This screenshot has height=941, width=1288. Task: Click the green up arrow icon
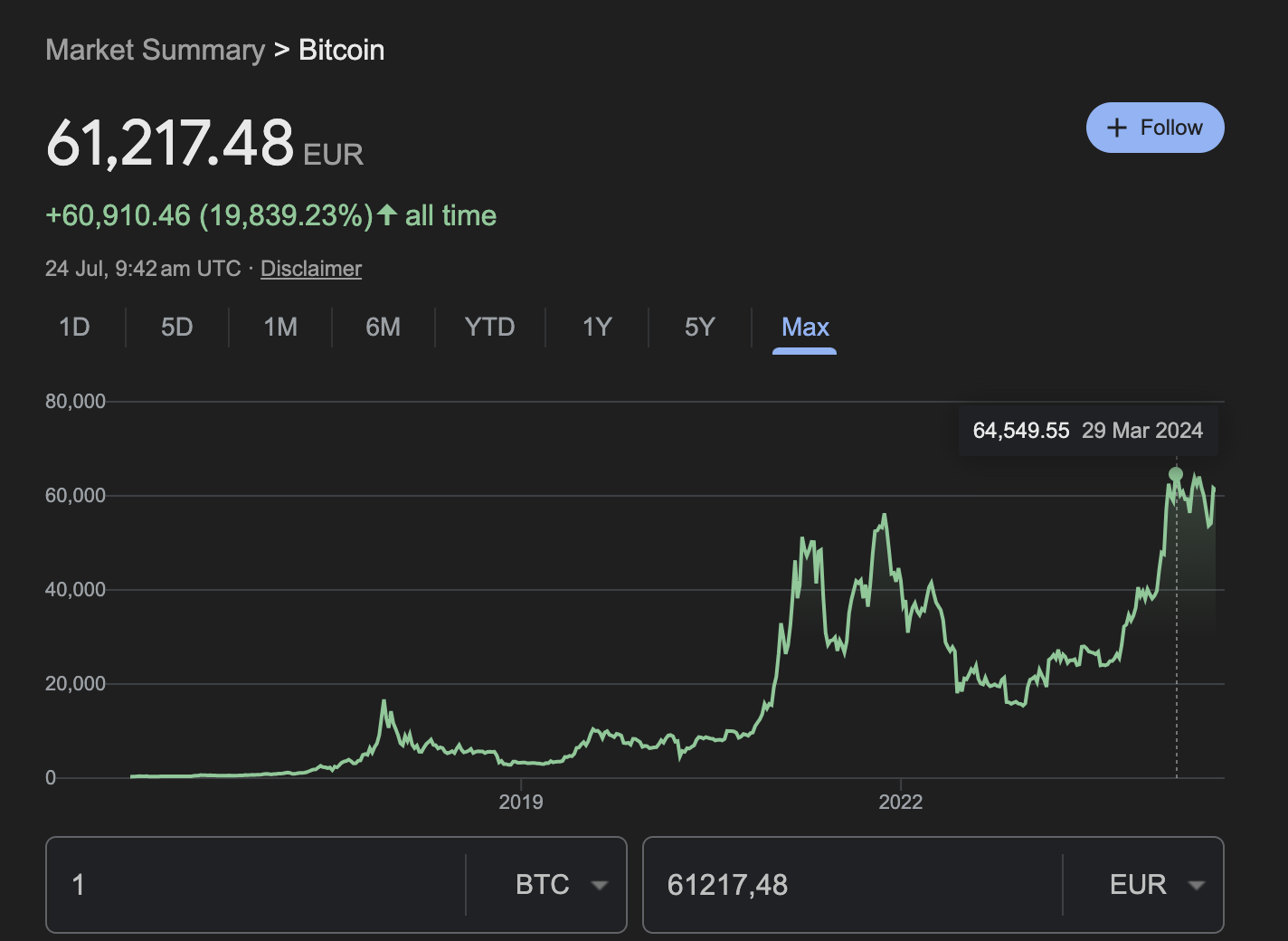(x=387, y=215)
